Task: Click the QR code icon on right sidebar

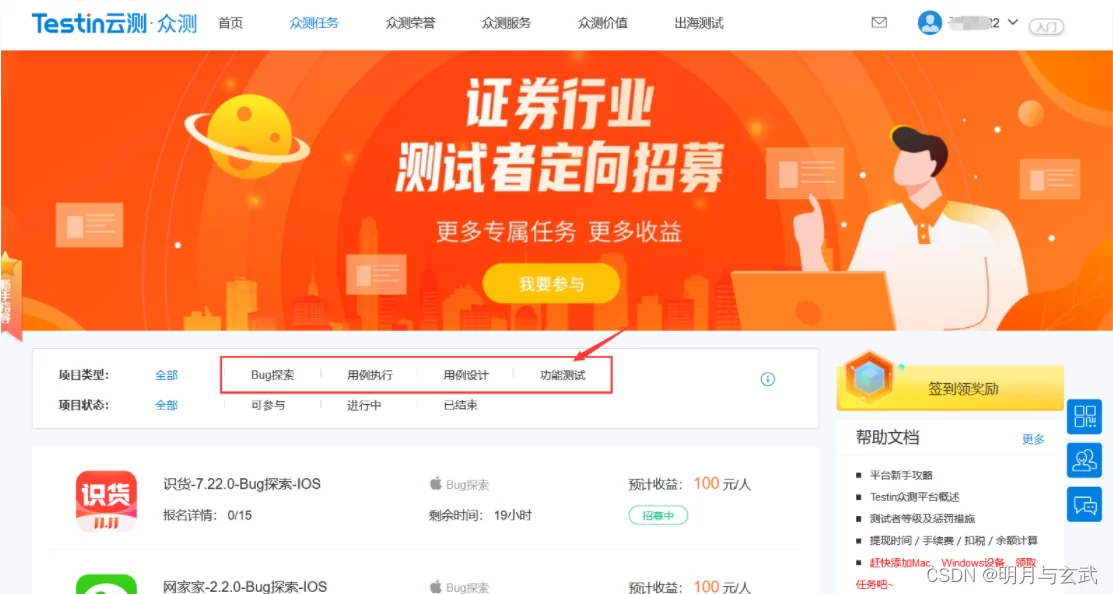Action: pos(1084,416)
